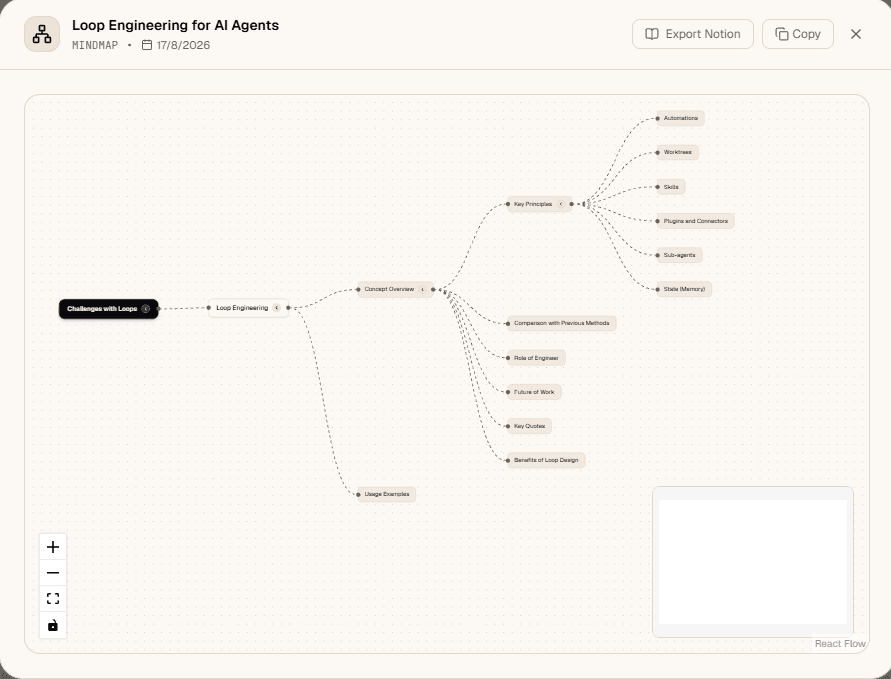This screenshot has height=679, width=891.
Task: Click the MINDMAP type label
Action: (95, 45)
